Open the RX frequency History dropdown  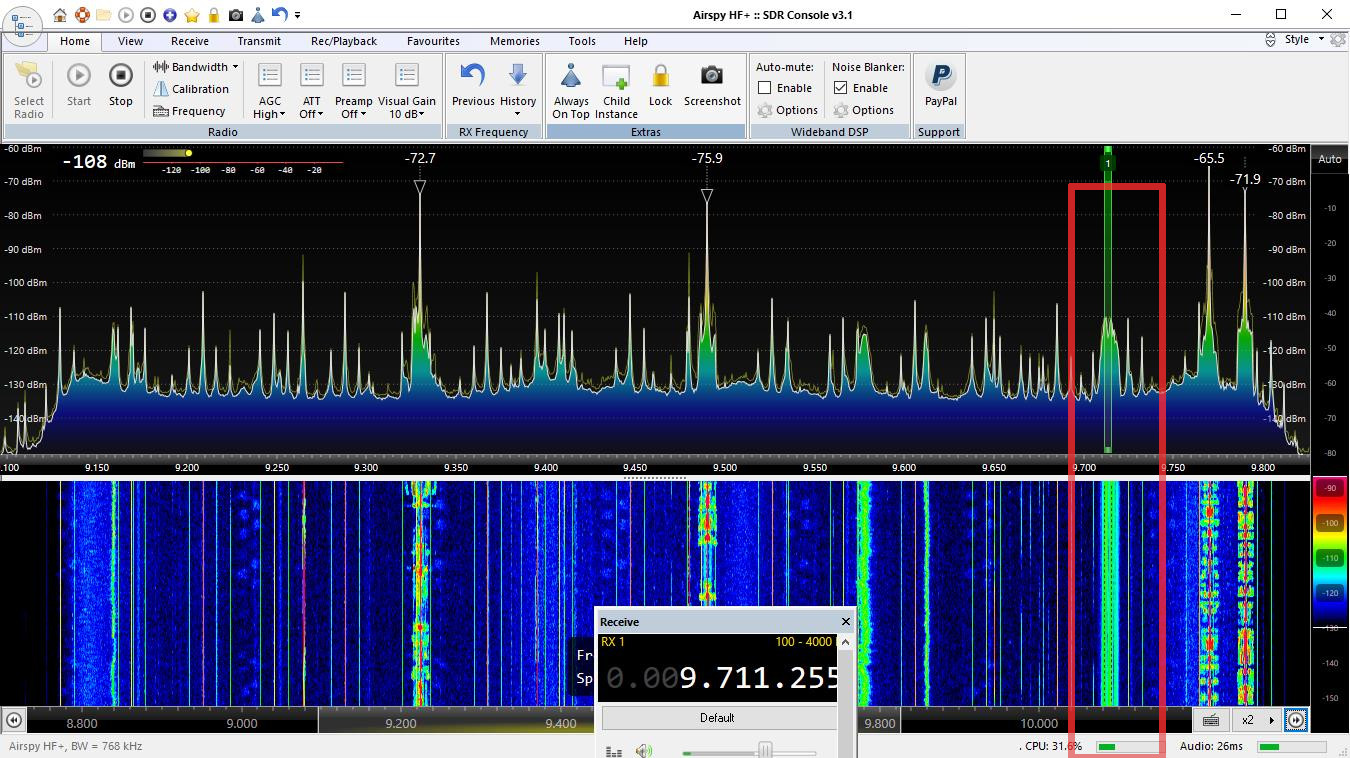click(x=518, y=90)
